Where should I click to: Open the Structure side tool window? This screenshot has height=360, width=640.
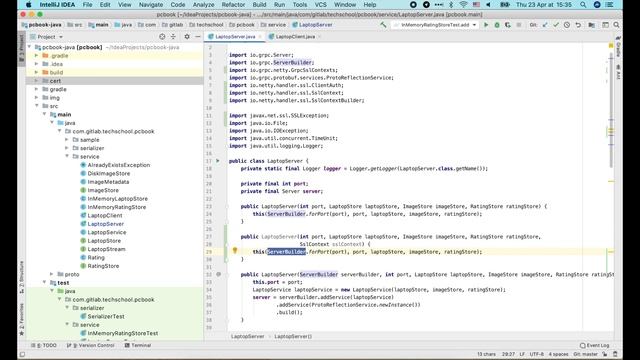click(x=22, y=277)
